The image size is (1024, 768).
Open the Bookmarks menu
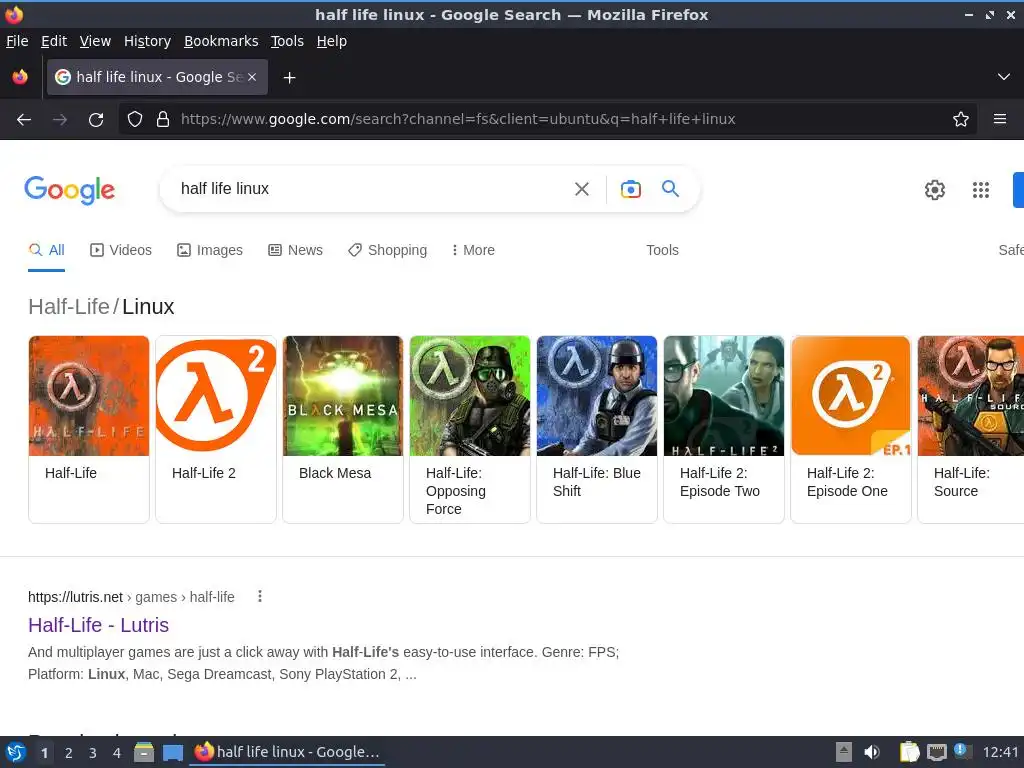click(x=221, y=41)
